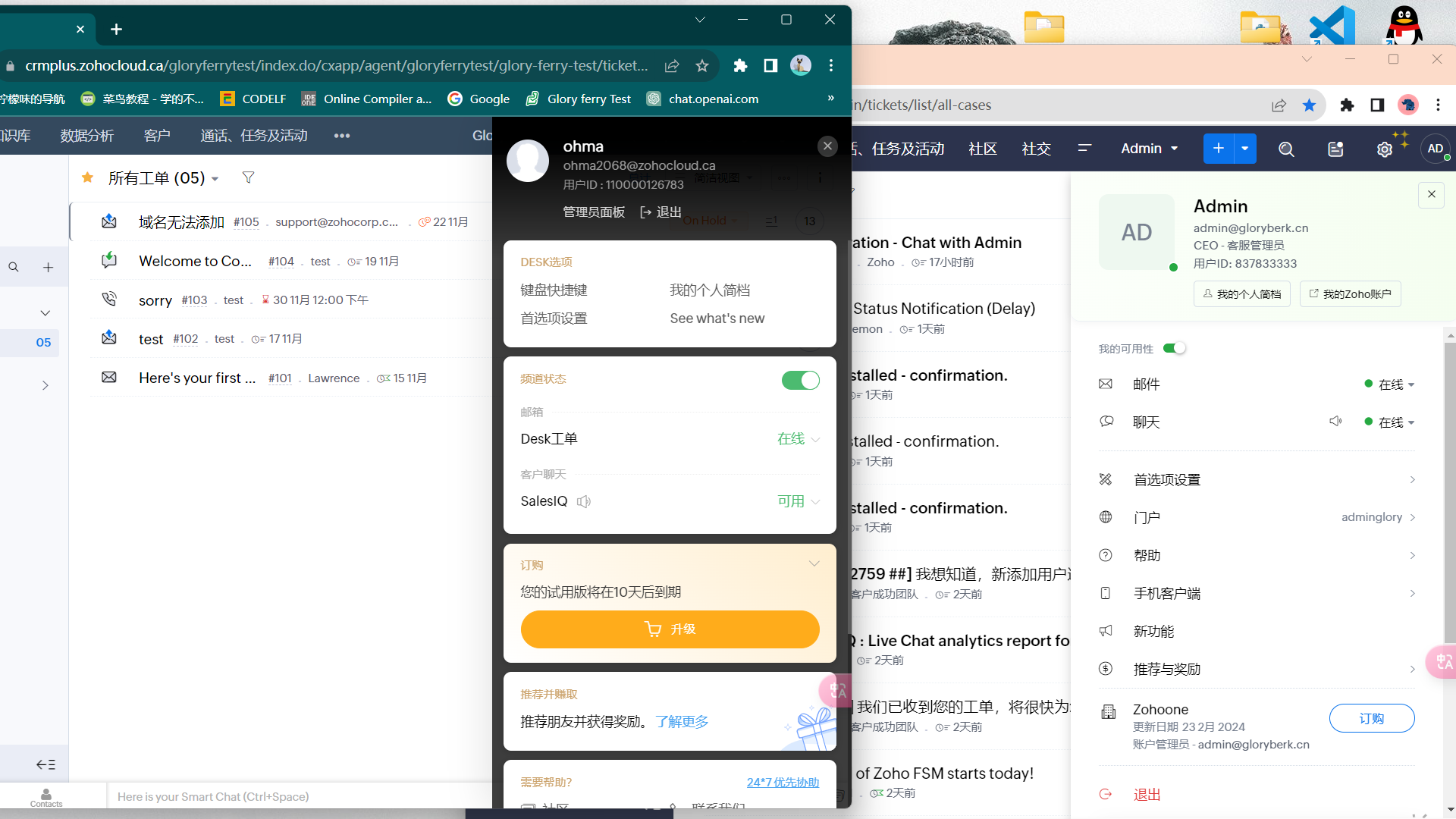Open the QQ penguin desktop icon
This screenshot has height=819, width=1456.
click(x=1404, y=25)
